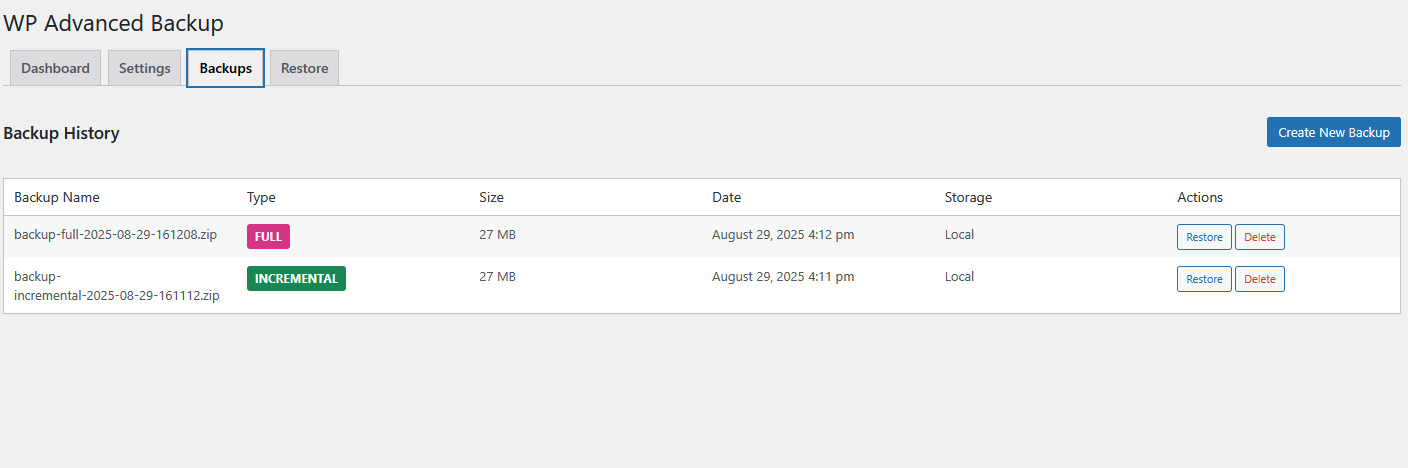Click Create New Backup button
This screenshot has height=468, width=1408.
tap(1334, 132)
